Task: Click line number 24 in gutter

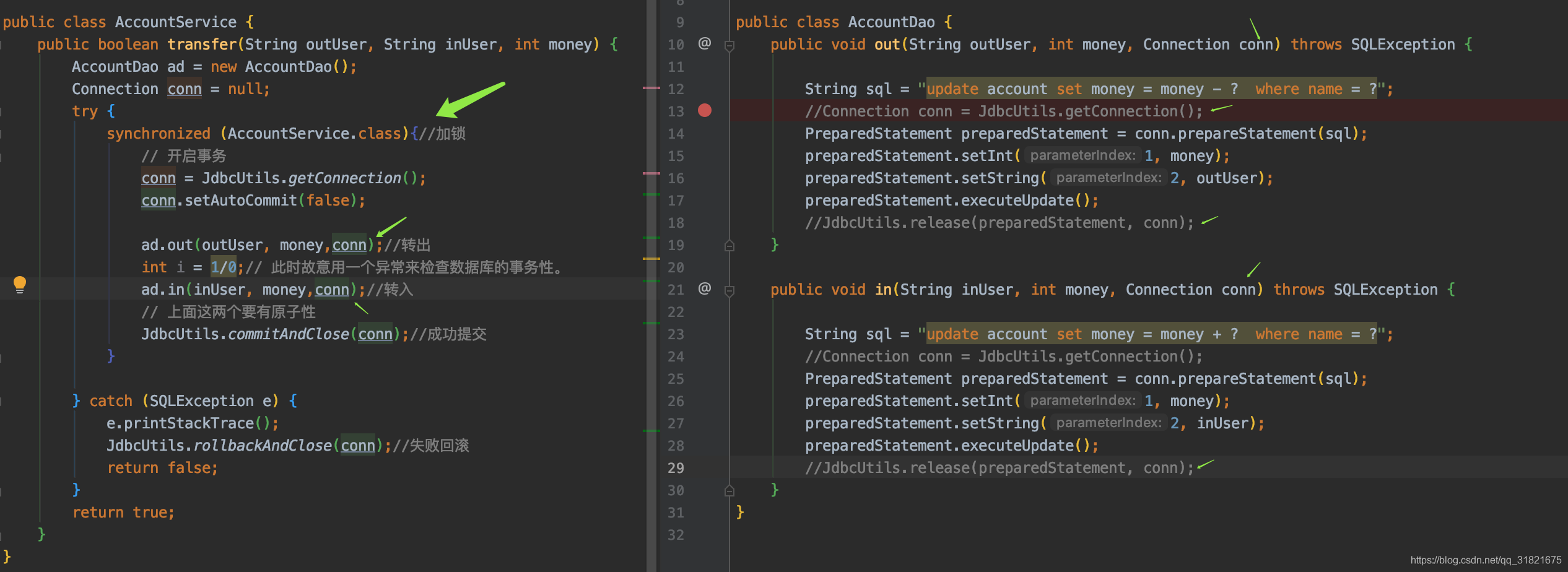Action: (676, 357)
